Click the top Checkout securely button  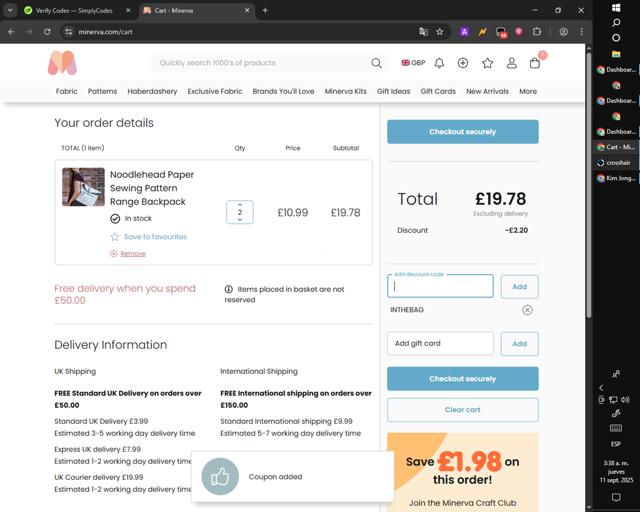(x=462, y=131)
